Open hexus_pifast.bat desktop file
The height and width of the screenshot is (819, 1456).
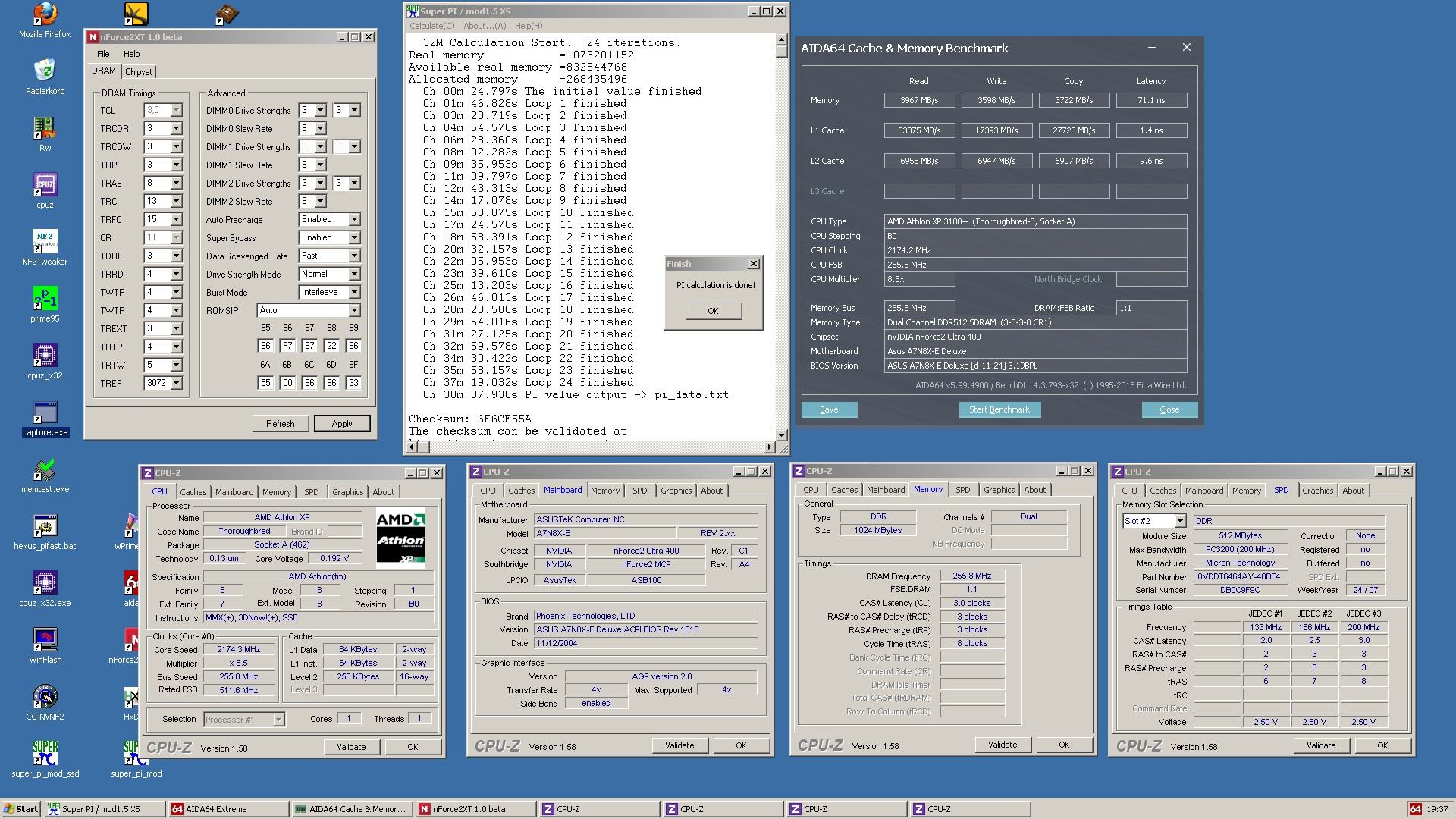45,532
